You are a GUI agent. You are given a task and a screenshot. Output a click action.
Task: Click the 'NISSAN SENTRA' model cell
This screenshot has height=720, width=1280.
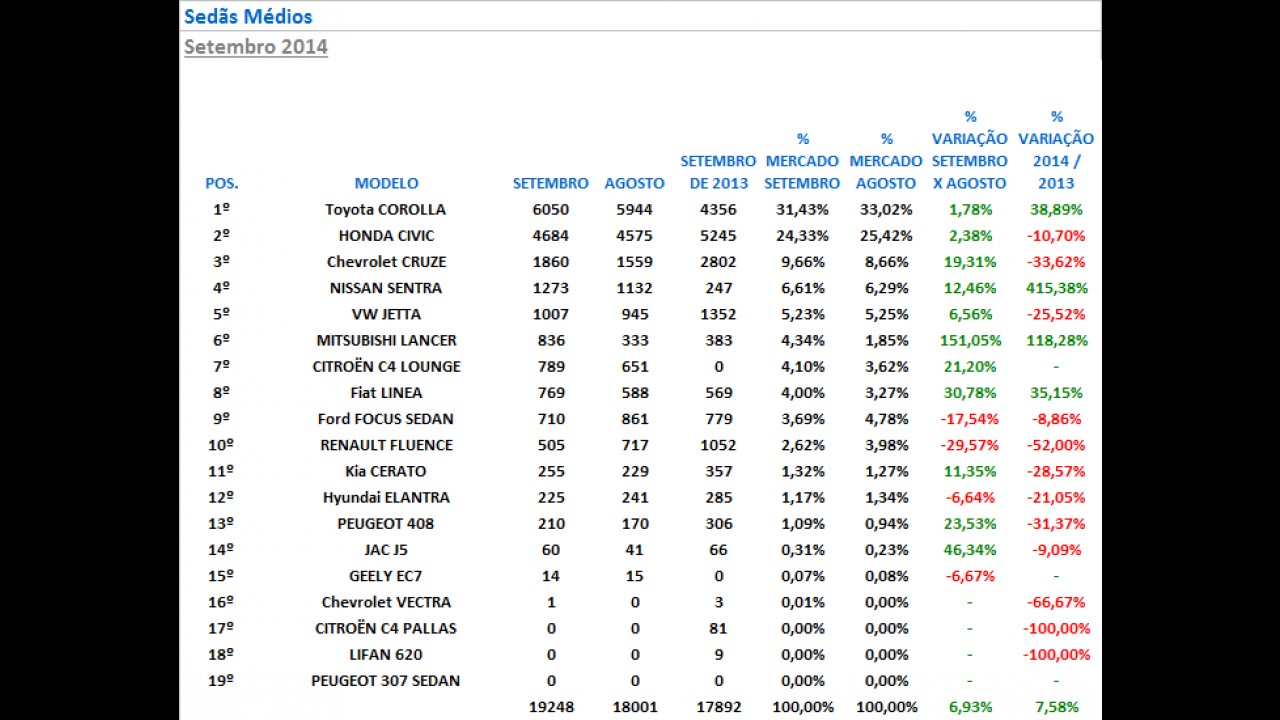[386, 287]
